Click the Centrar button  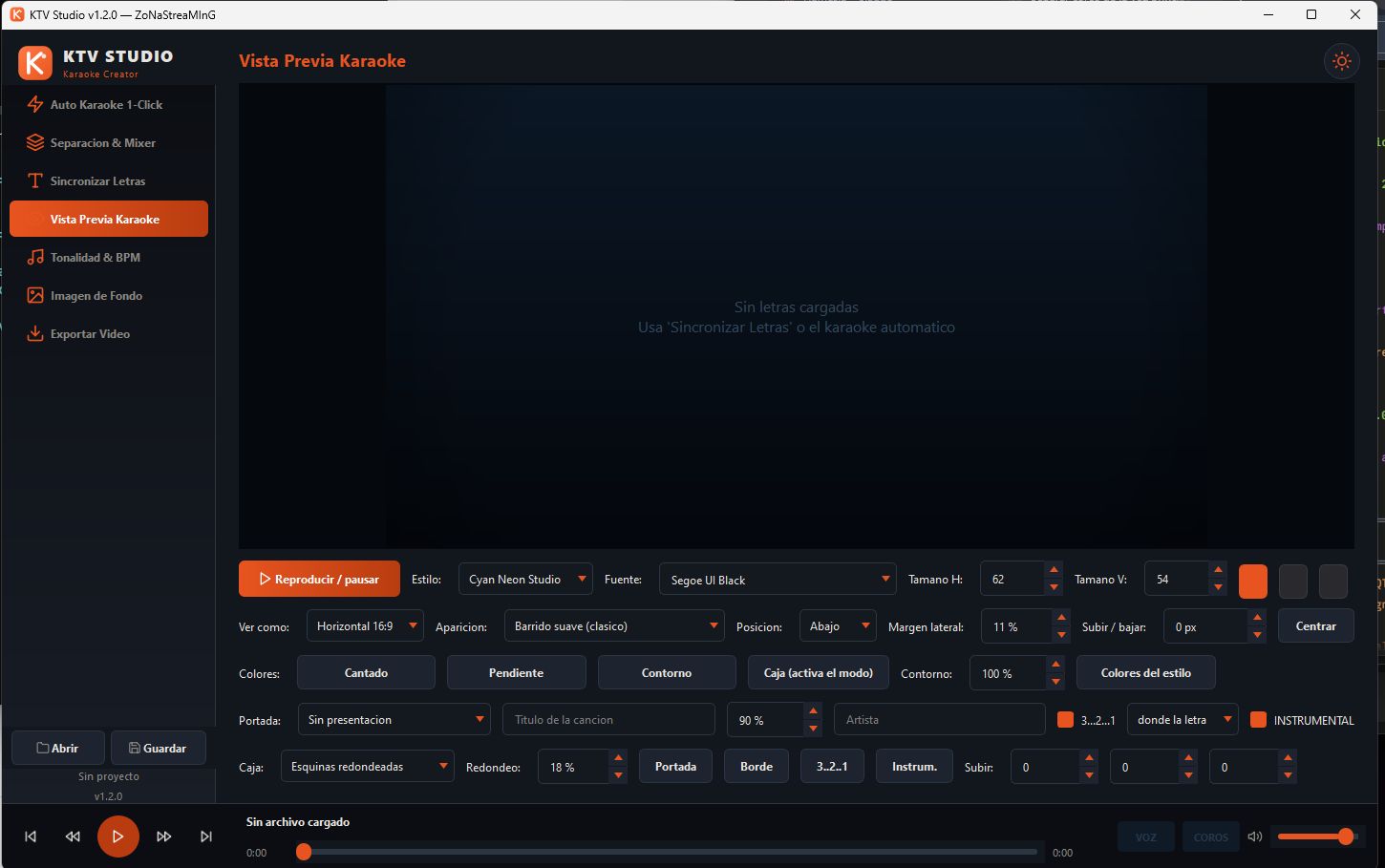1315,626
